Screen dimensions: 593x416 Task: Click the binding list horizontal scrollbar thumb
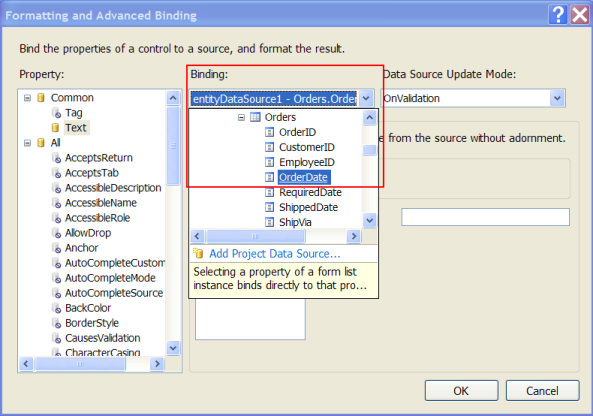(x=255, y=236)
